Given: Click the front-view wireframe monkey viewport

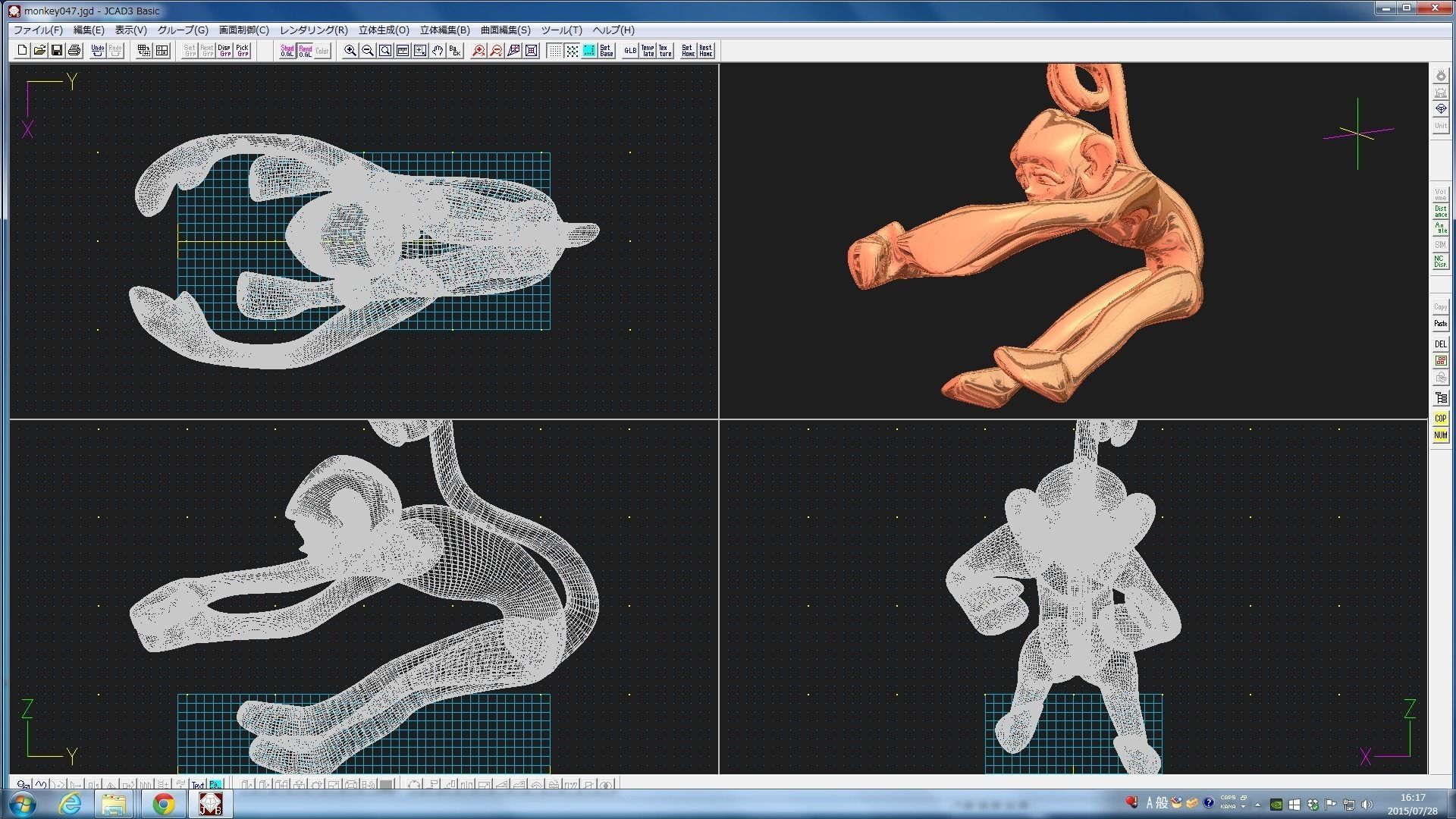Looking at the screenshot, I should 1073,597.
